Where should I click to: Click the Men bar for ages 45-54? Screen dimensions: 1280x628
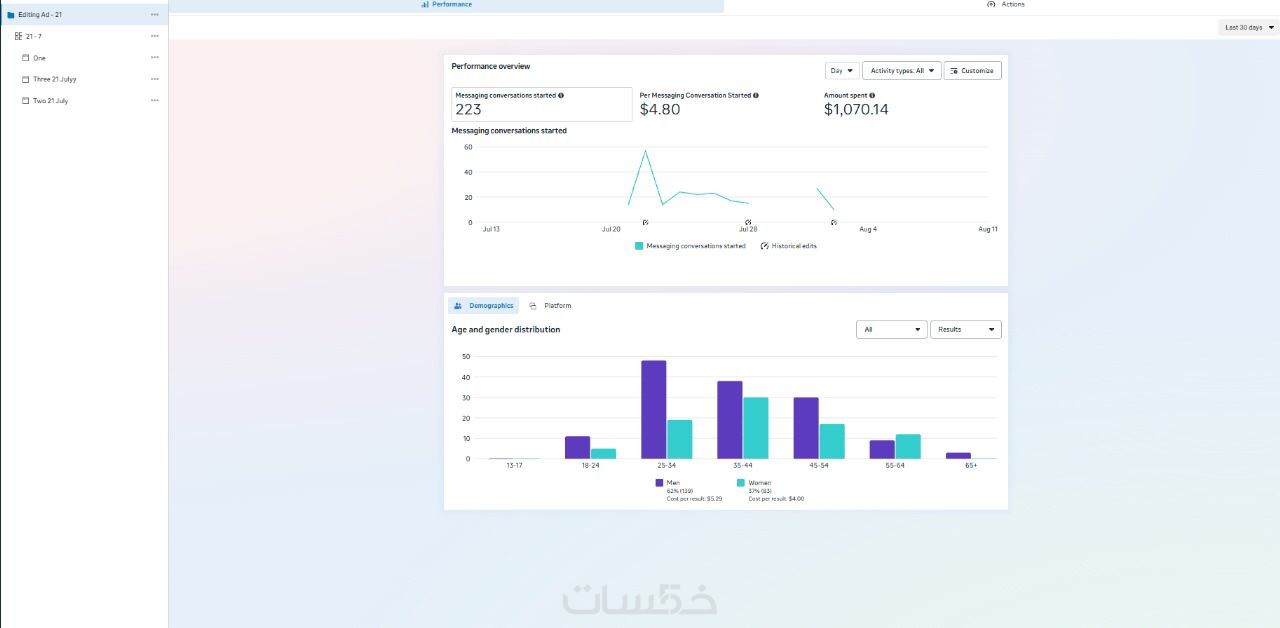pos(806,428)
